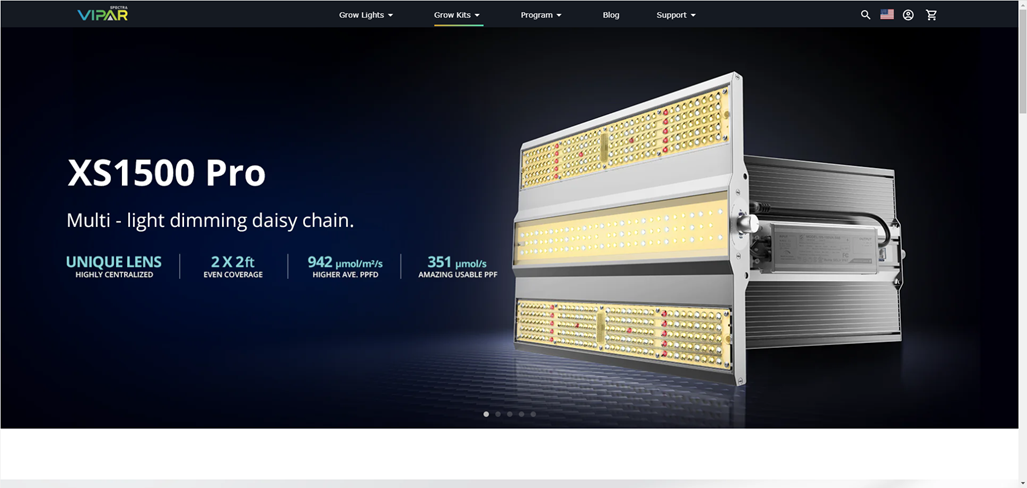Open the Support dropdown menu
This screenshot has height=488, width=1027.
click(676, 15)
